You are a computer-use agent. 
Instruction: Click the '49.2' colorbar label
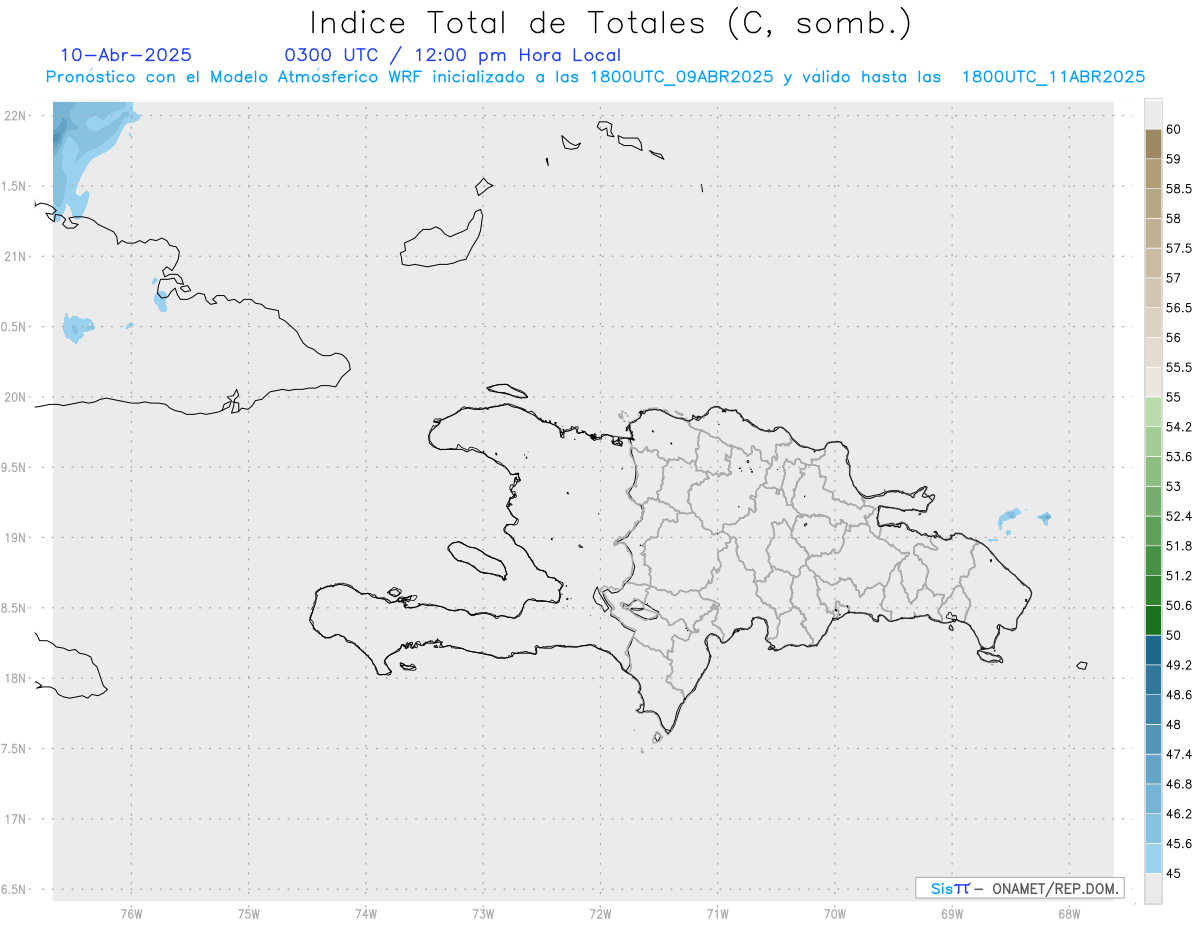1178,665
